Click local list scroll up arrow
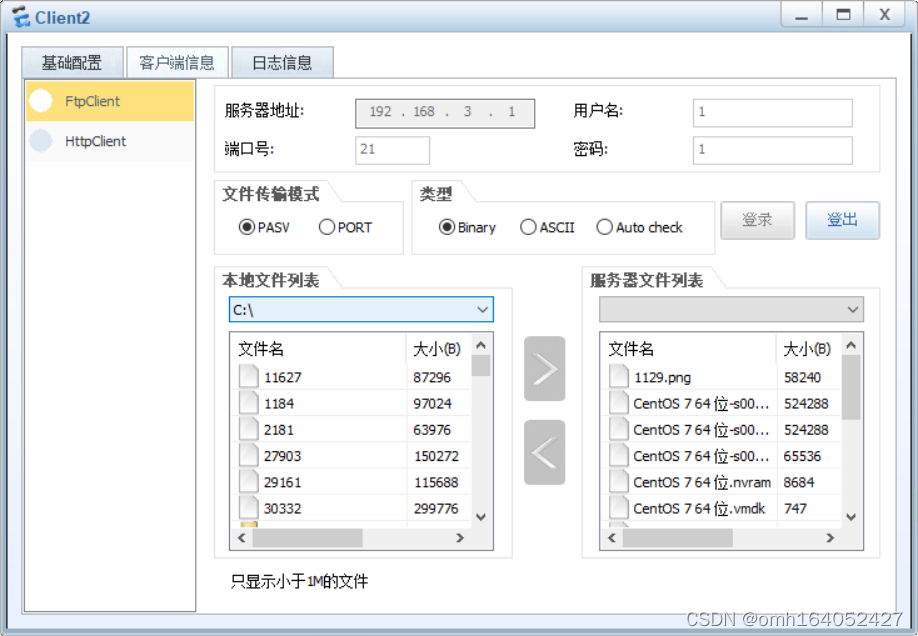918x636 pixels. point(481,345)
